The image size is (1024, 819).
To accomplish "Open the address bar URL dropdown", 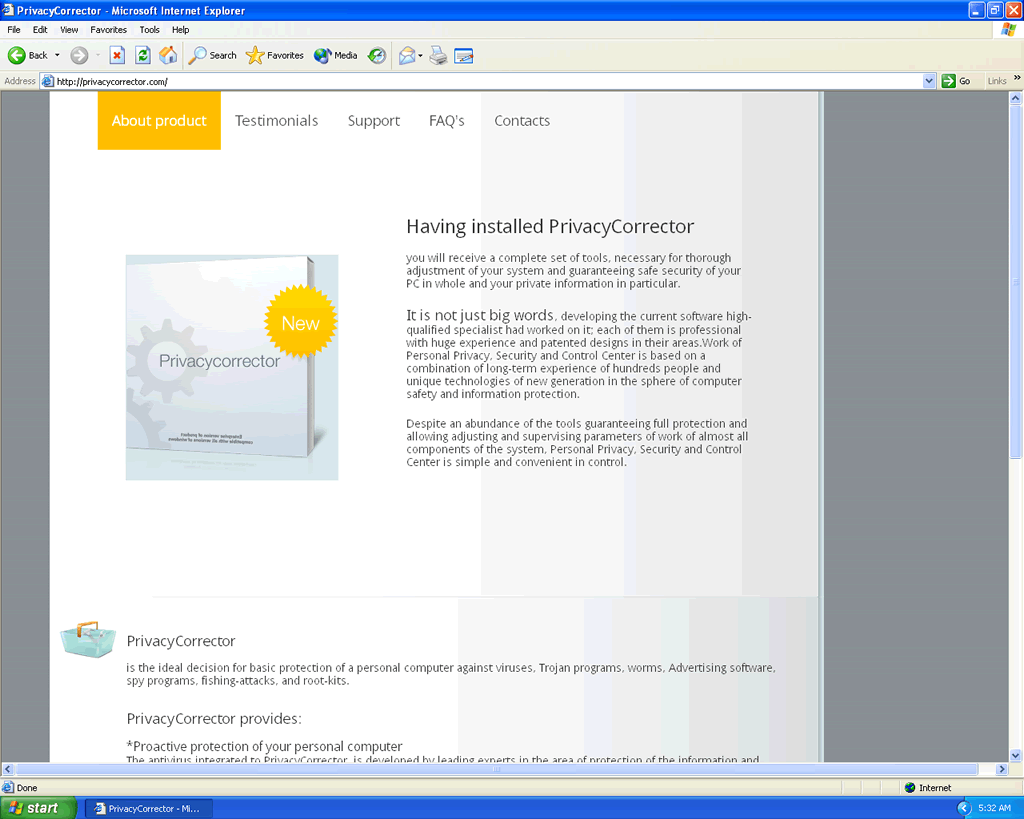I will pyautogui.click(x=929, y=81).
